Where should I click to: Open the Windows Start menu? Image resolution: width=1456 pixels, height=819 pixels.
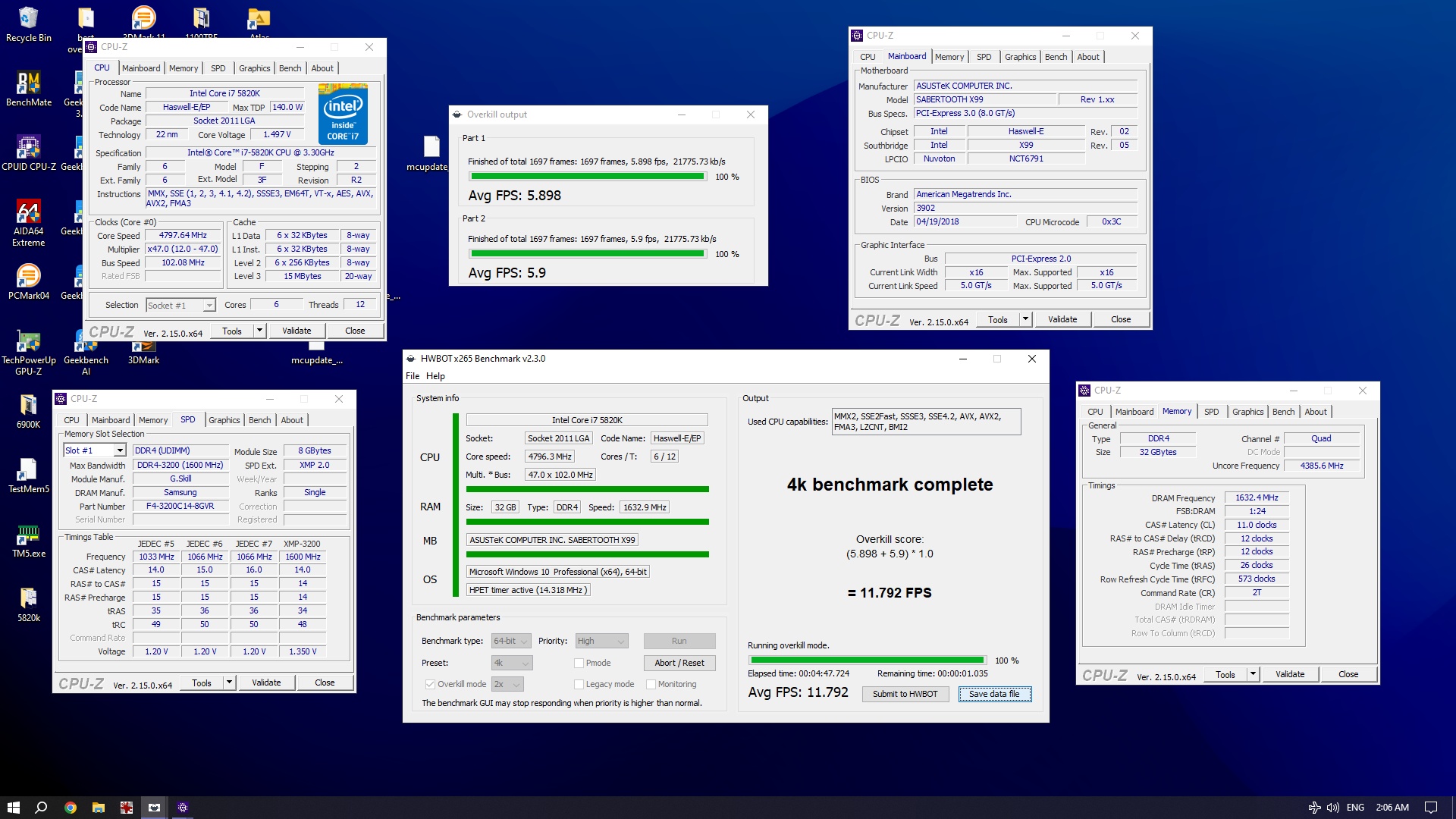click(13, 807)
